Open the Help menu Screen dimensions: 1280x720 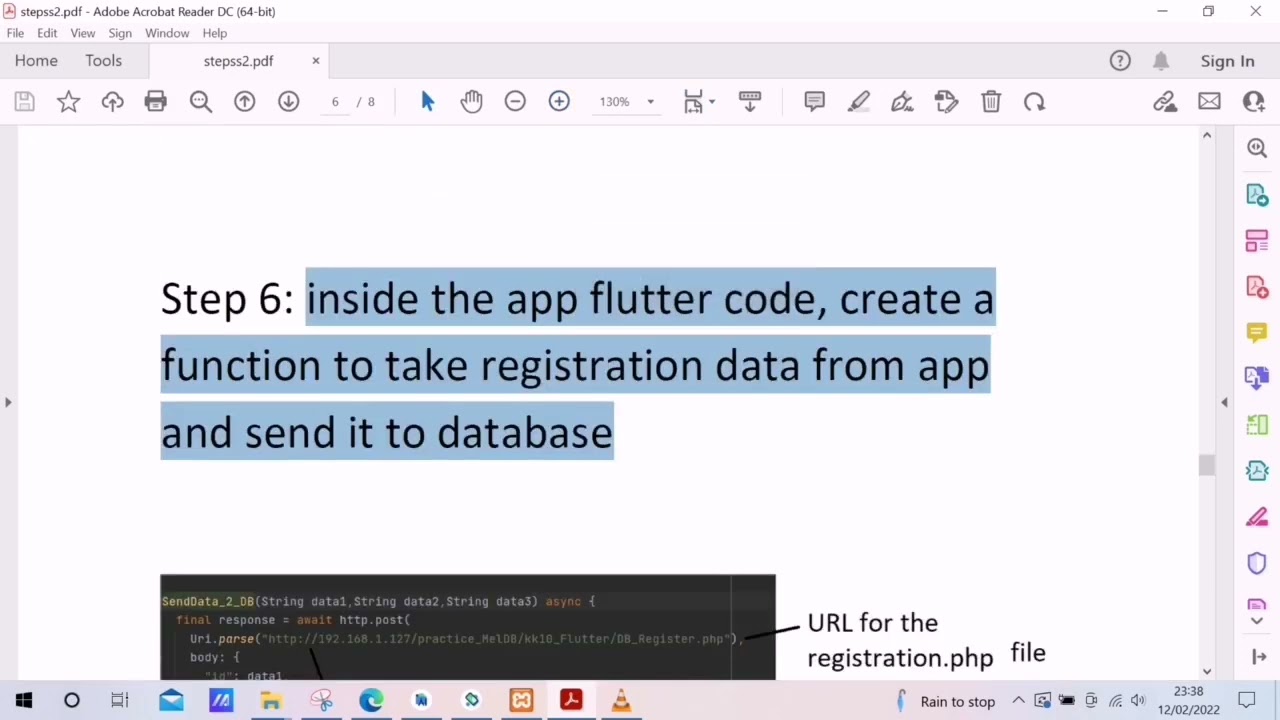215,33
